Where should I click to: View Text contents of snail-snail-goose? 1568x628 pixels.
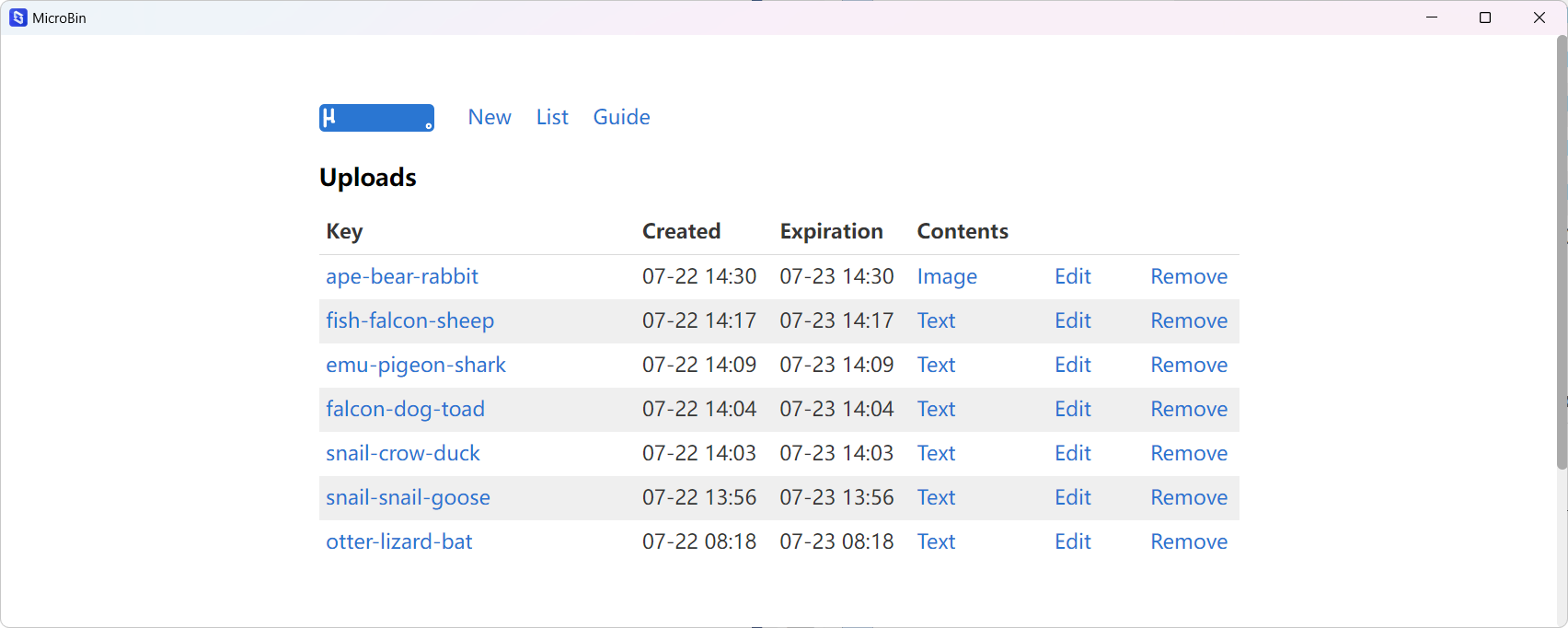(x=936, y=497)
